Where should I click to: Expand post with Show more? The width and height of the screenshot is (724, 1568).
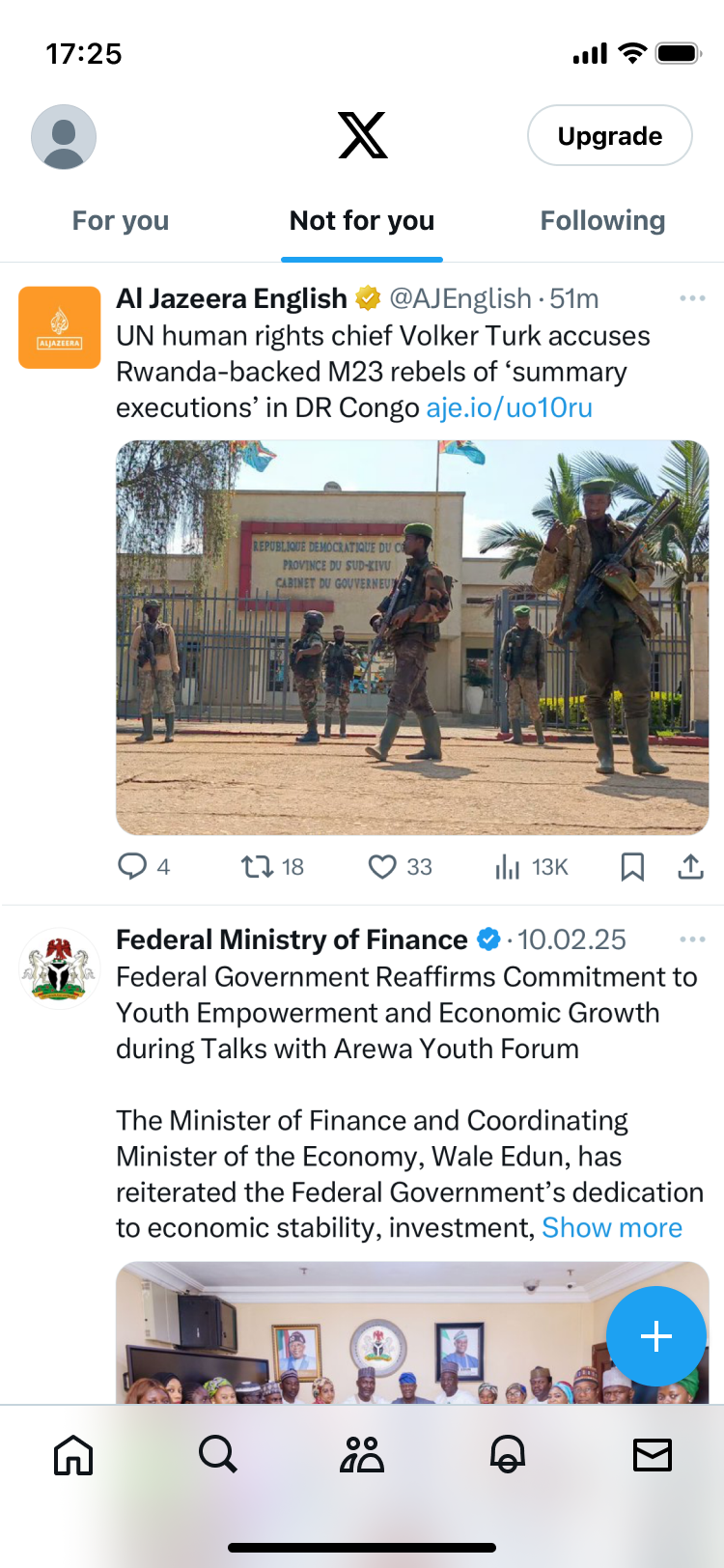click(612, 1227)
